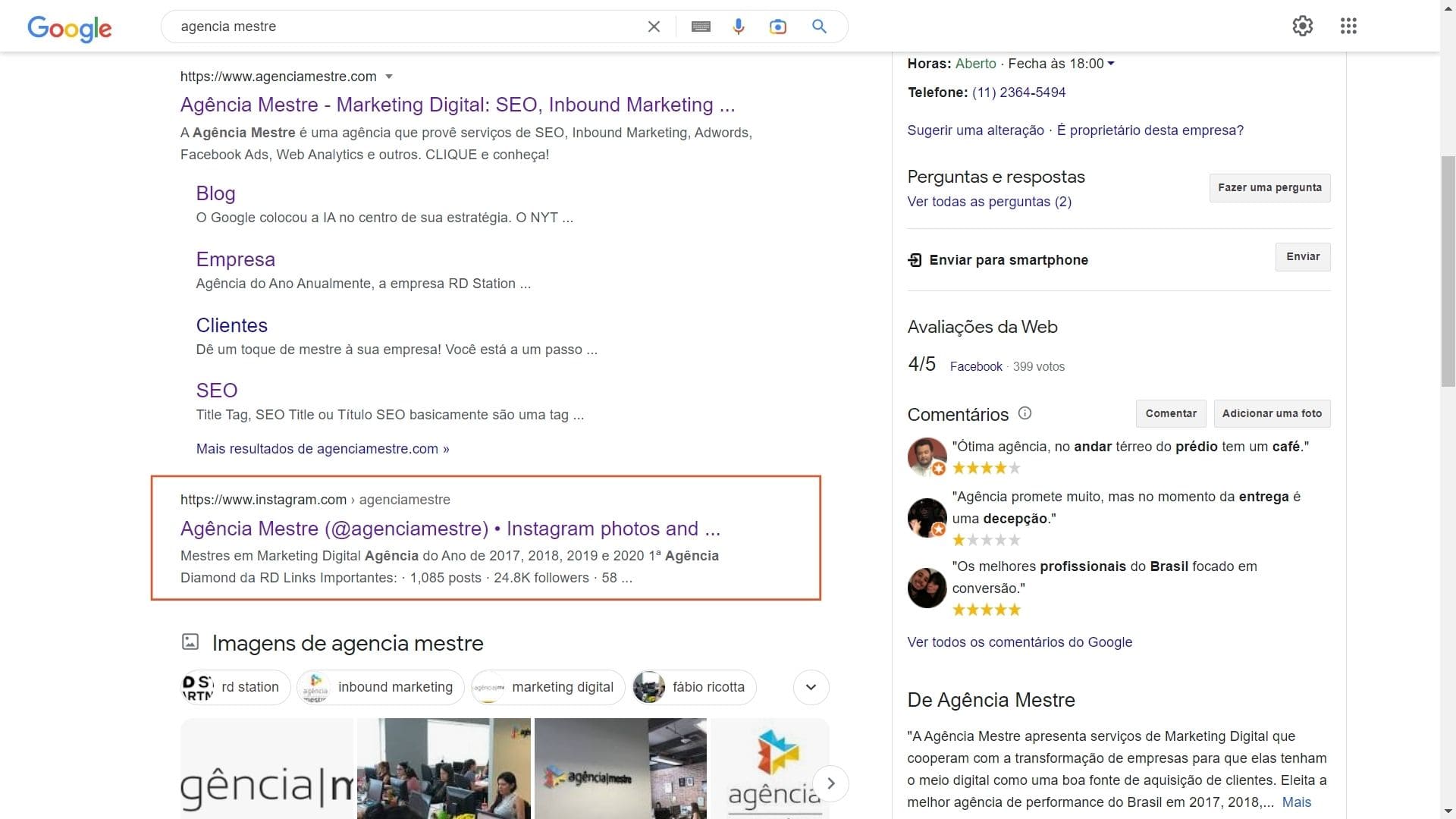The image size is (1456, 819).
Task: Click the next arrow on the images carousel
Action: pos(830,783)
